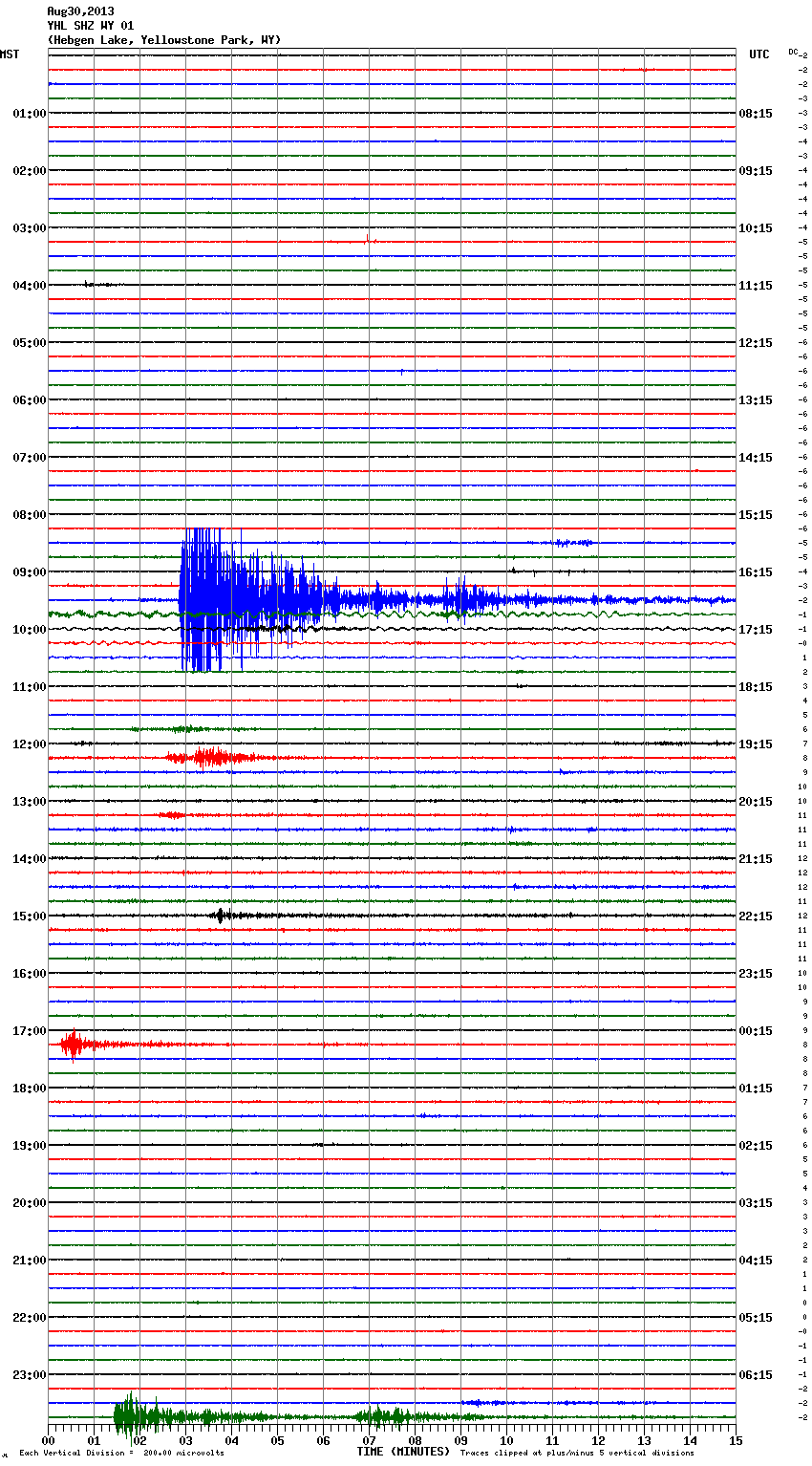Select the 23:00 MST hour label
The height and width of the screenshot is (1466, 812).
[30, 1375]
